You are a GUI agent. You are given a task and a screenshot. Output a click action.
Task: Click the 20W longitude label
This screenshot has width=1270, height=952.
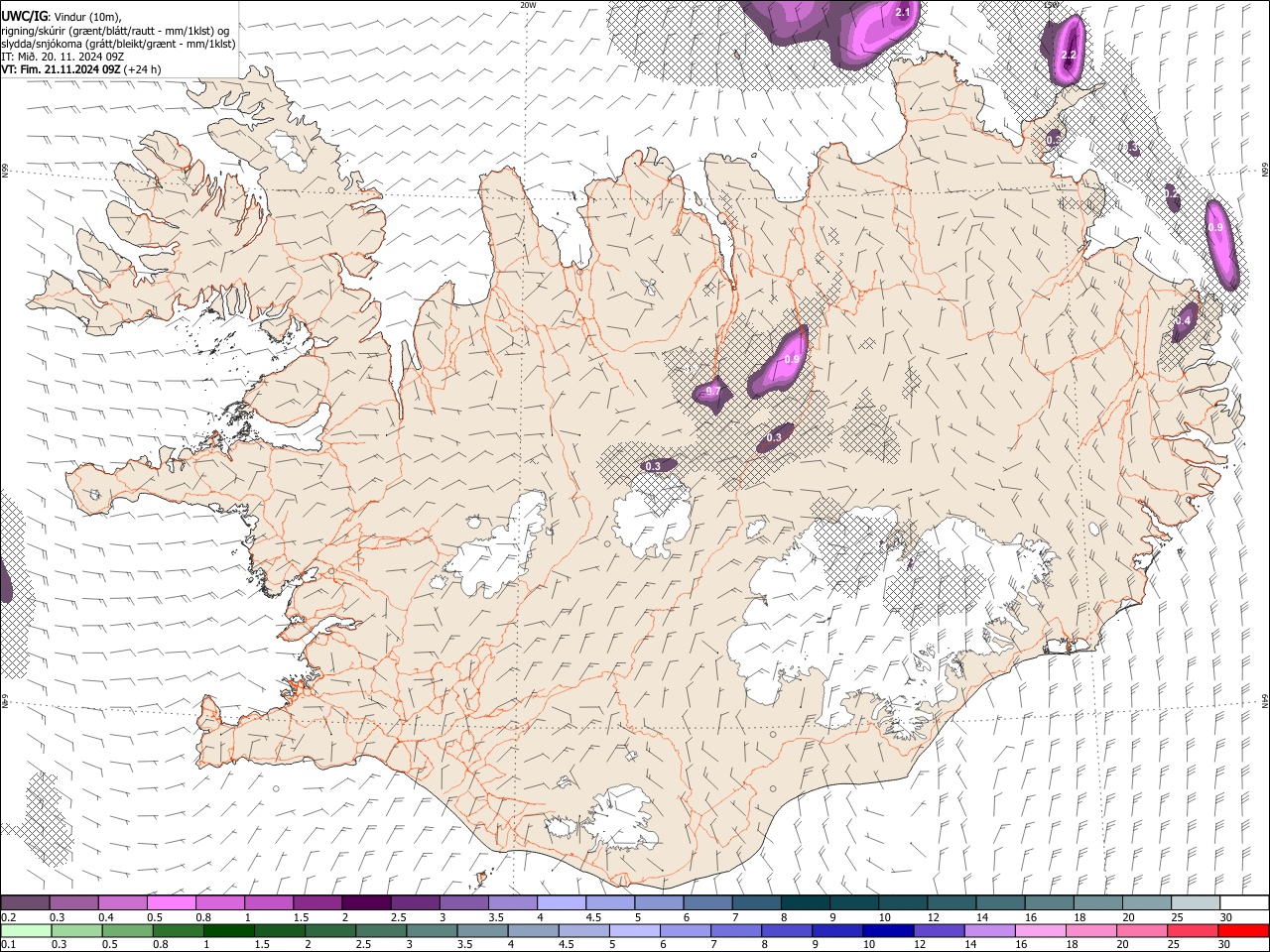[x=528, y=5]
